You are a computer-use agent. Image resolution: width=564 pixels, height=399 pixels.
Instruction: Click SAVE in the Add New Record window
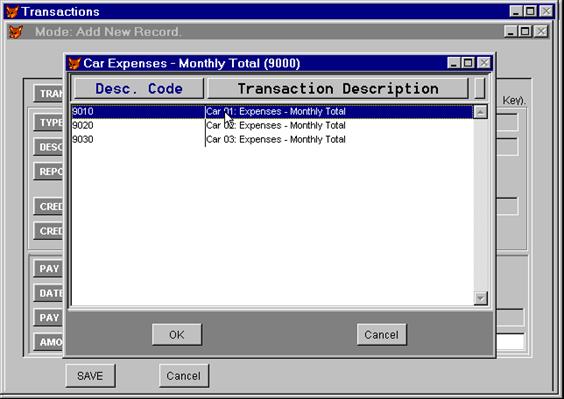[x=90, y=376]
